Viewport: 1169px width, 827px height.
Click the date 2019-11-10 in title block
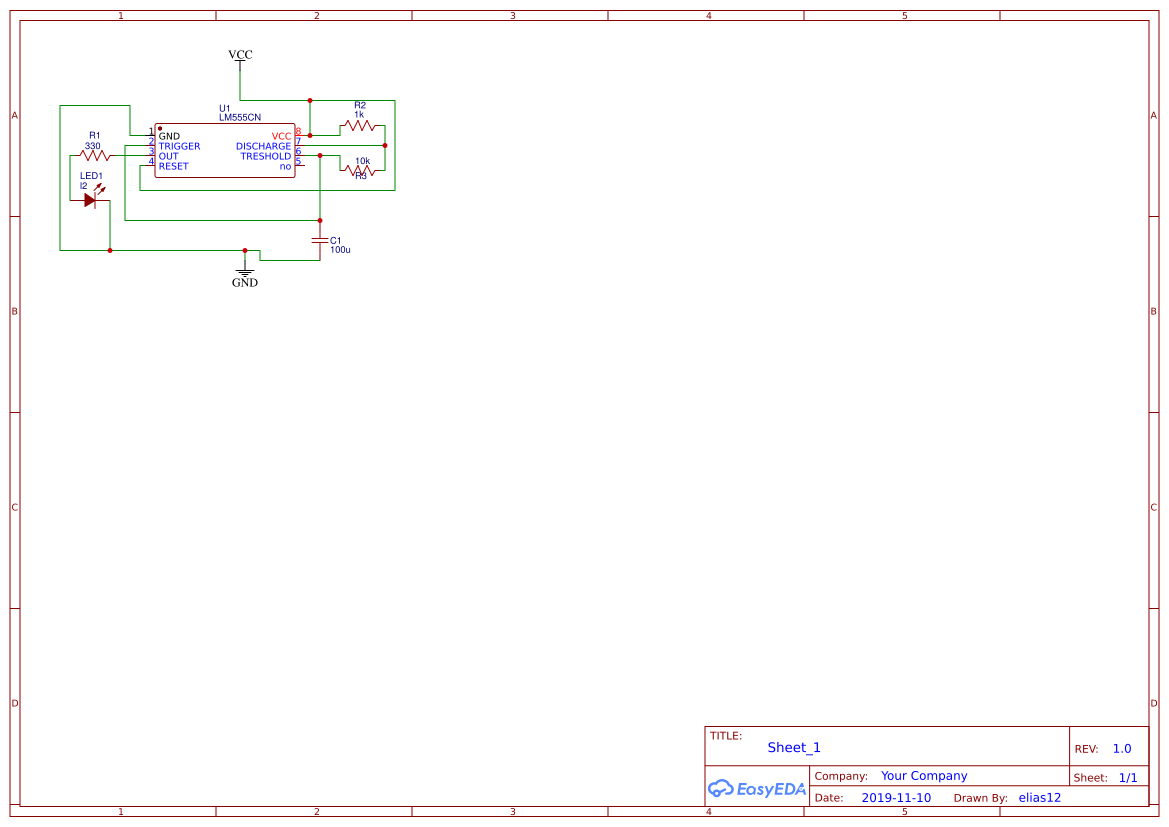click(896, 797)
